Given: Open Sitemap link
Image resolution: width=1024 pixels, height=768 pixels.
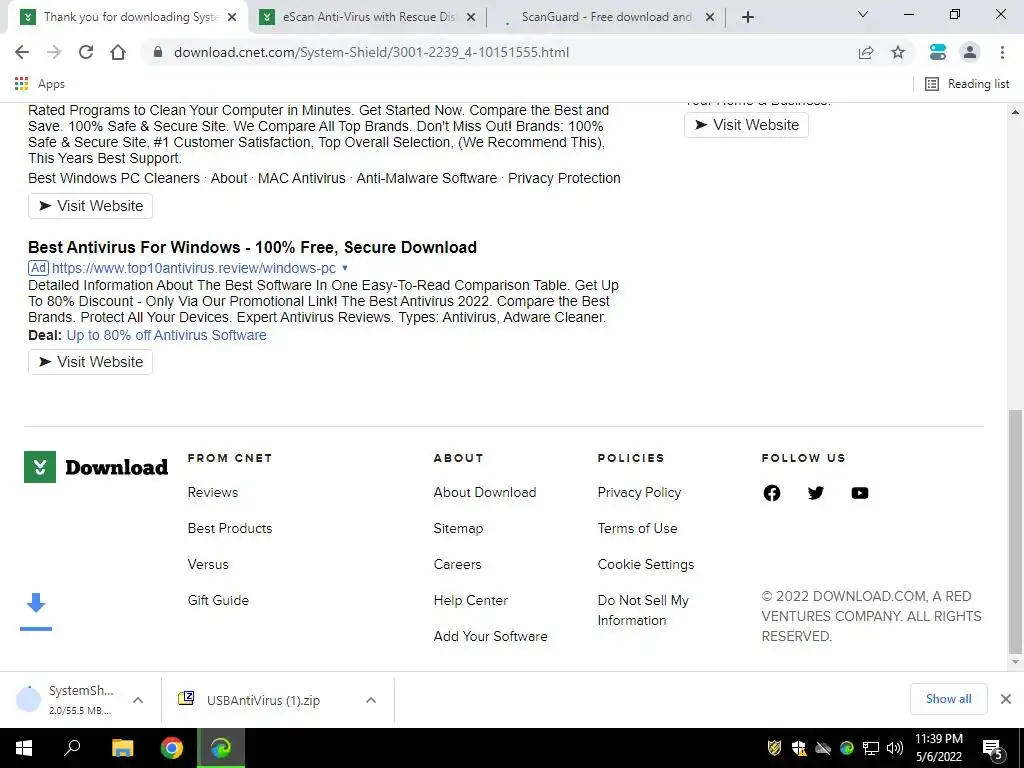Looking at the screenshot, I should point(458,528).
